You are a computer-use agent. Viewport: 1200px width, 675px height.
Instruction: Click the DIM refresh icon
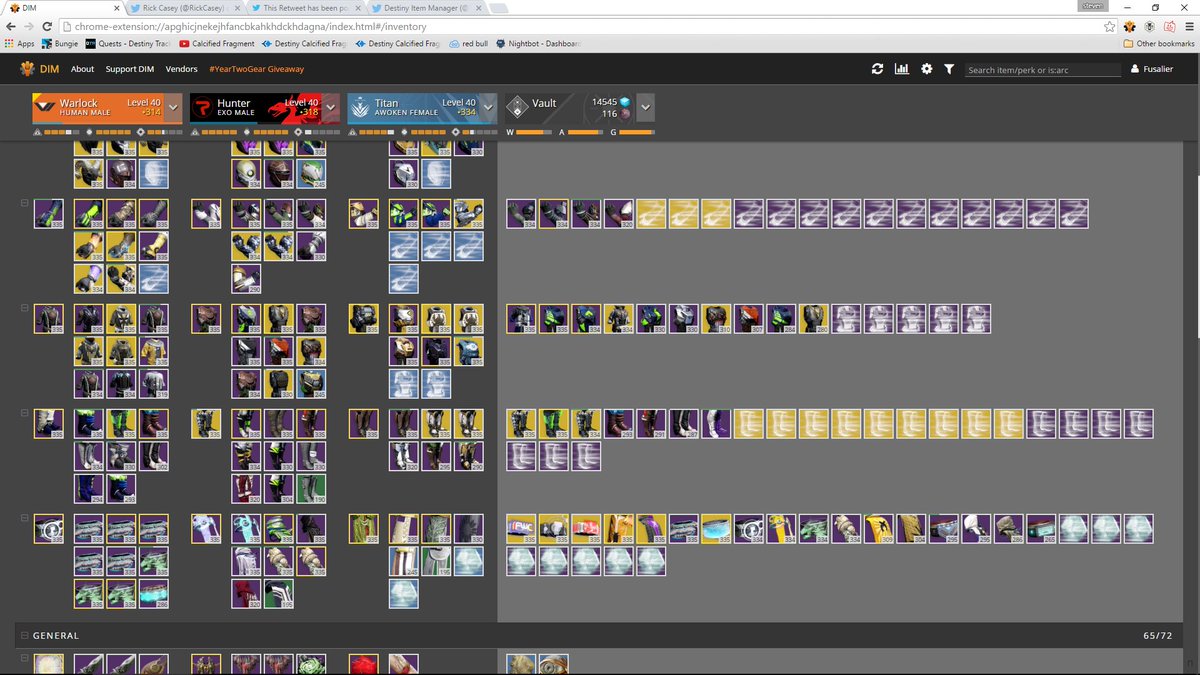point(877,69)
